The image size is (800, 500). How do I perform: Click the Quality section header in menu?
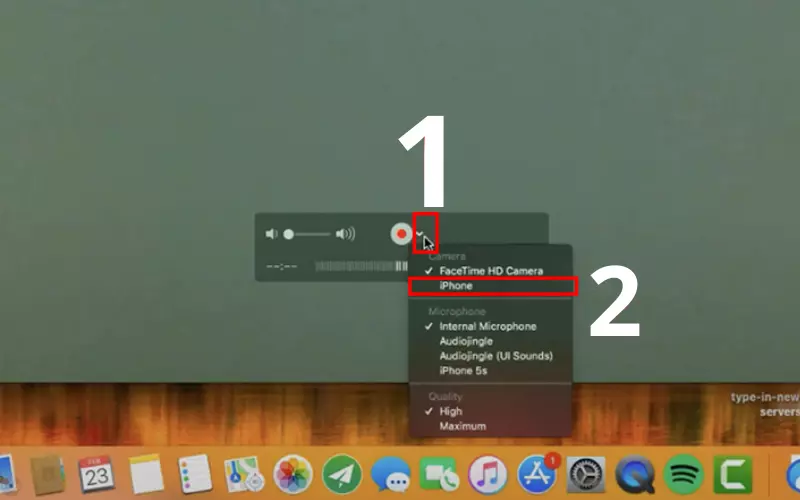pos(445,396)
